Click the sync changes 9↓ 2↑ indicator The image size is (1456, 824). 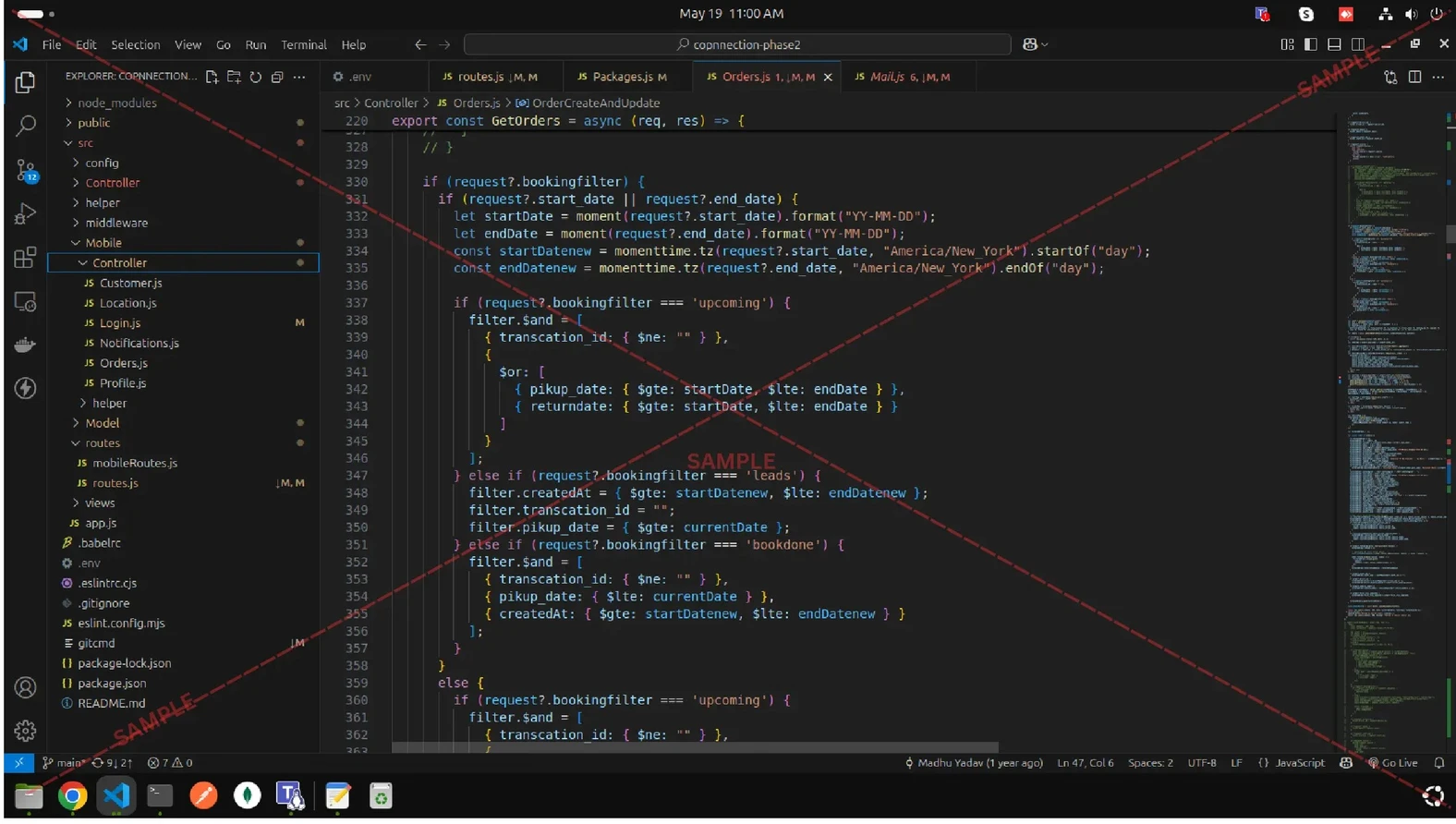113,763
